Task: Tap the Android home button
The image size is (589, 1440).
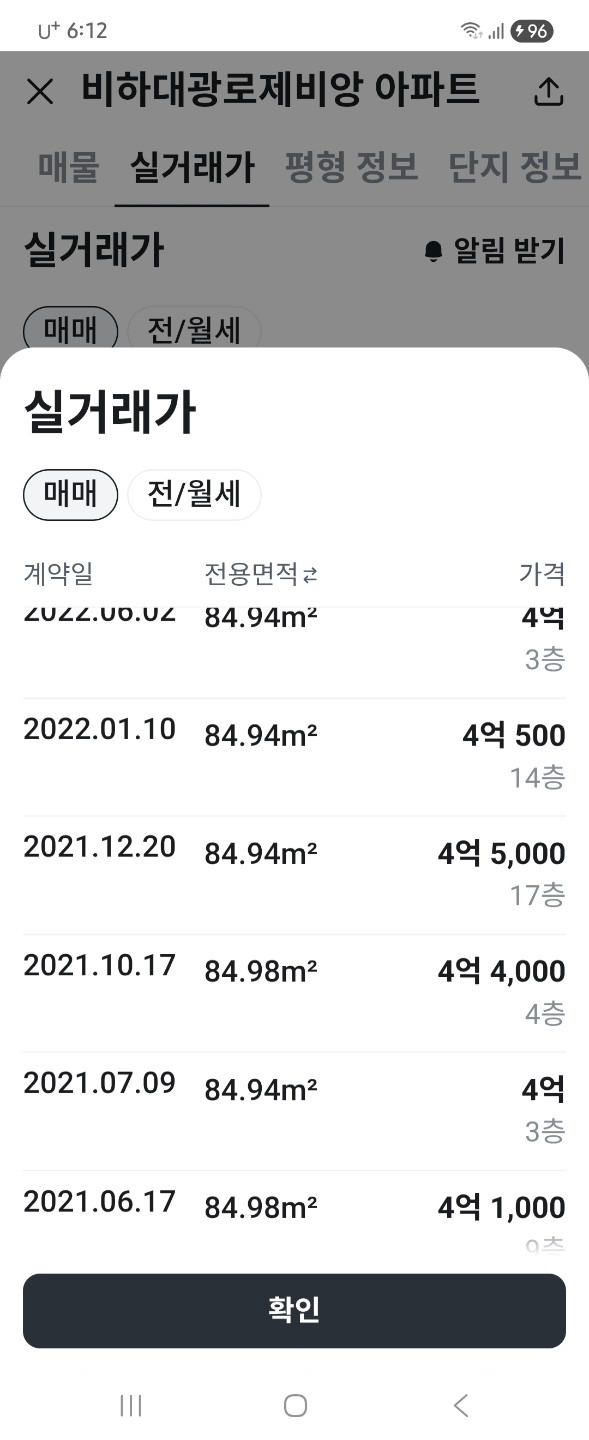Action: click(295, 1405)
